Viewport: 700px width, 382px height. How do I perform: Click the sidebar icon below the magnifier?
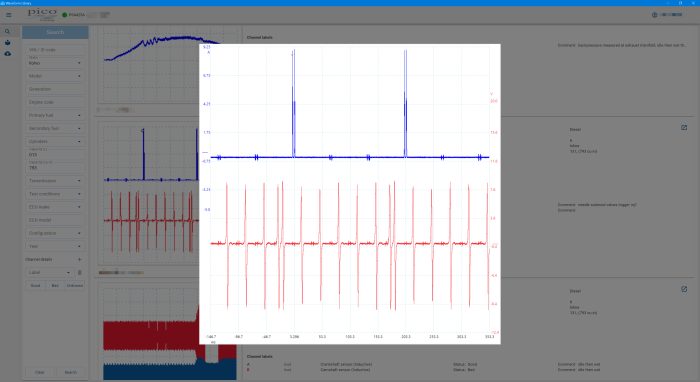click(8, 43)
